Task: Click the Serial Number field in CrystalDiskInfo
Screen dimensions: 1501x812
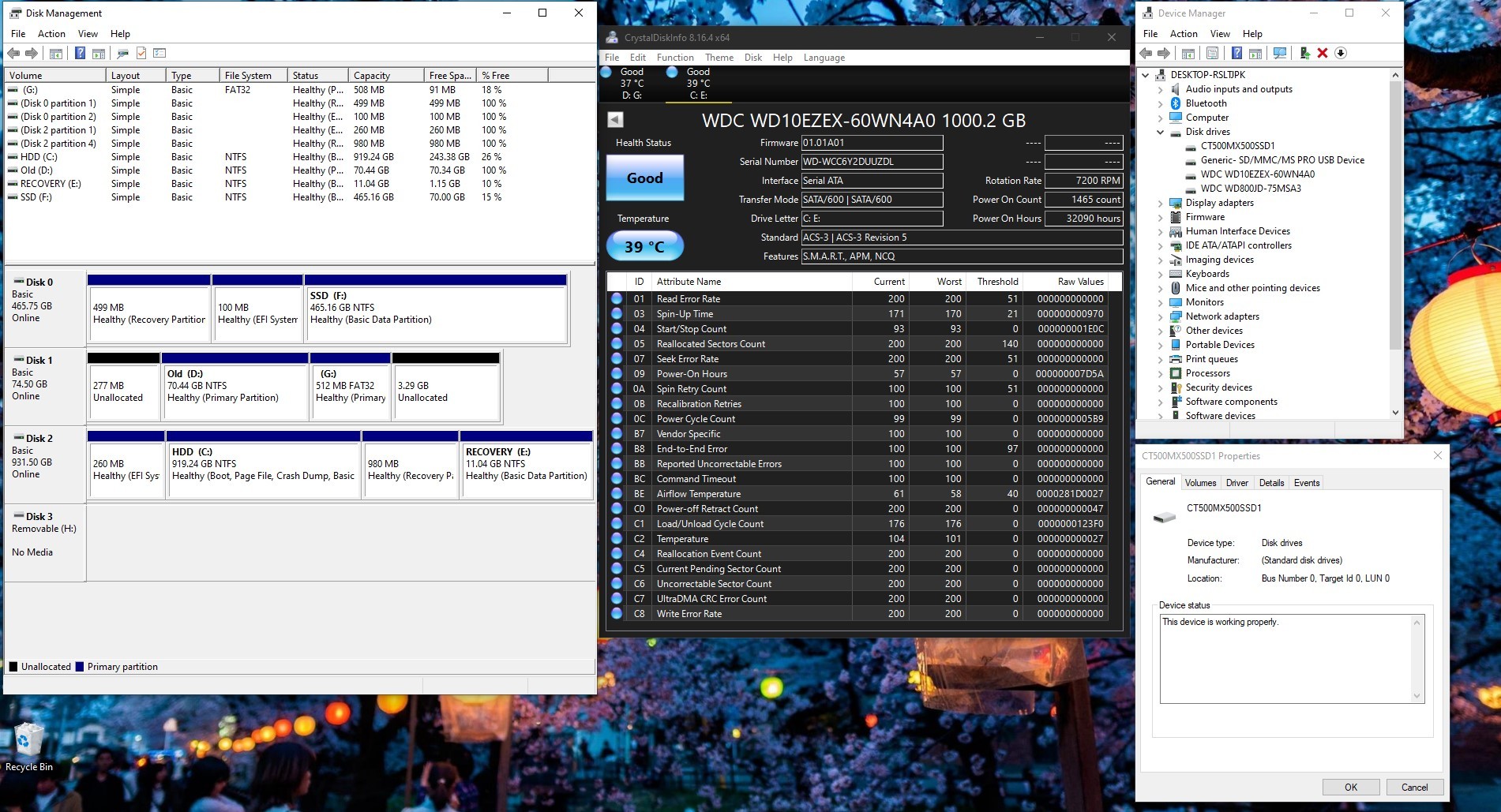Action: tap(872, 162)
